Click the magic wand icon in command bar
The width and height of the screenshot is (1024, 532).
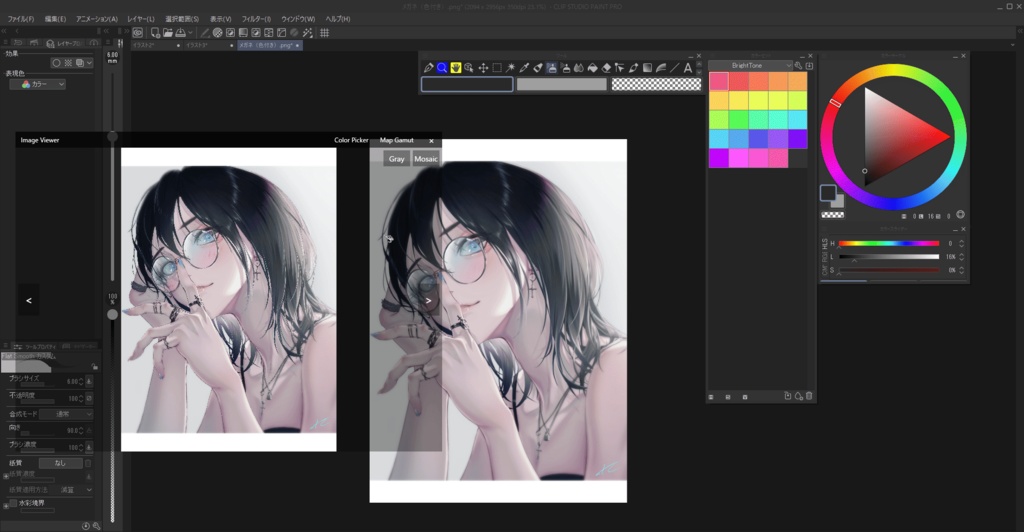point(308,33)
